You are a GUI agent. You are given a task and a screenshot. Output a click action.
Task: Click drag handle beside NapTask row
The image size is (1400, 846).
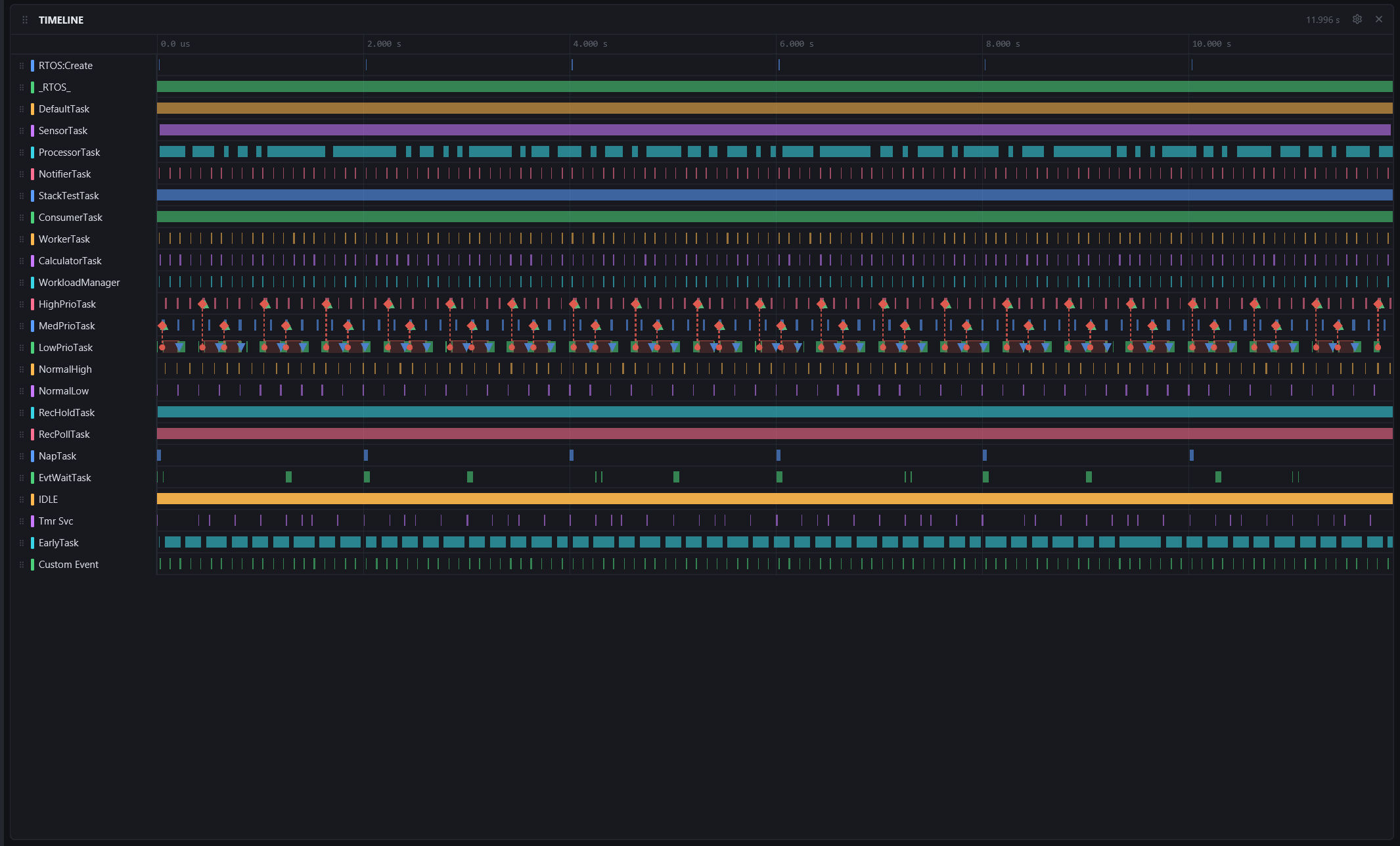pyautogui.click(x=22, y=456)
